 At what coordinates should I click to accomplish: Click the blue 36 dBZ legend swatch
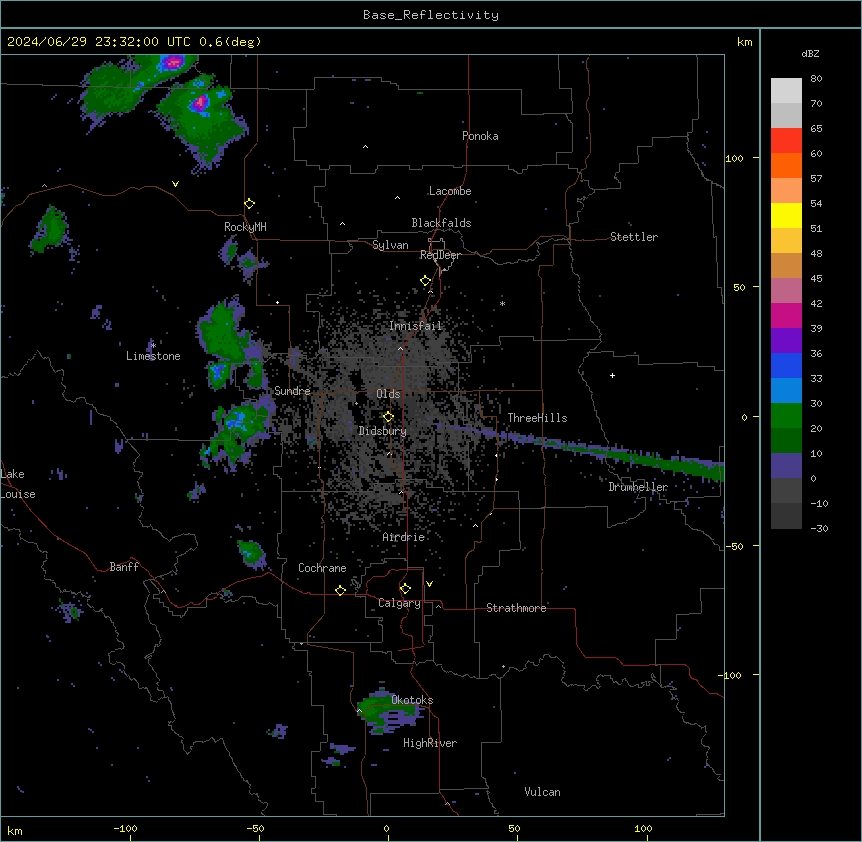[786, 365]
